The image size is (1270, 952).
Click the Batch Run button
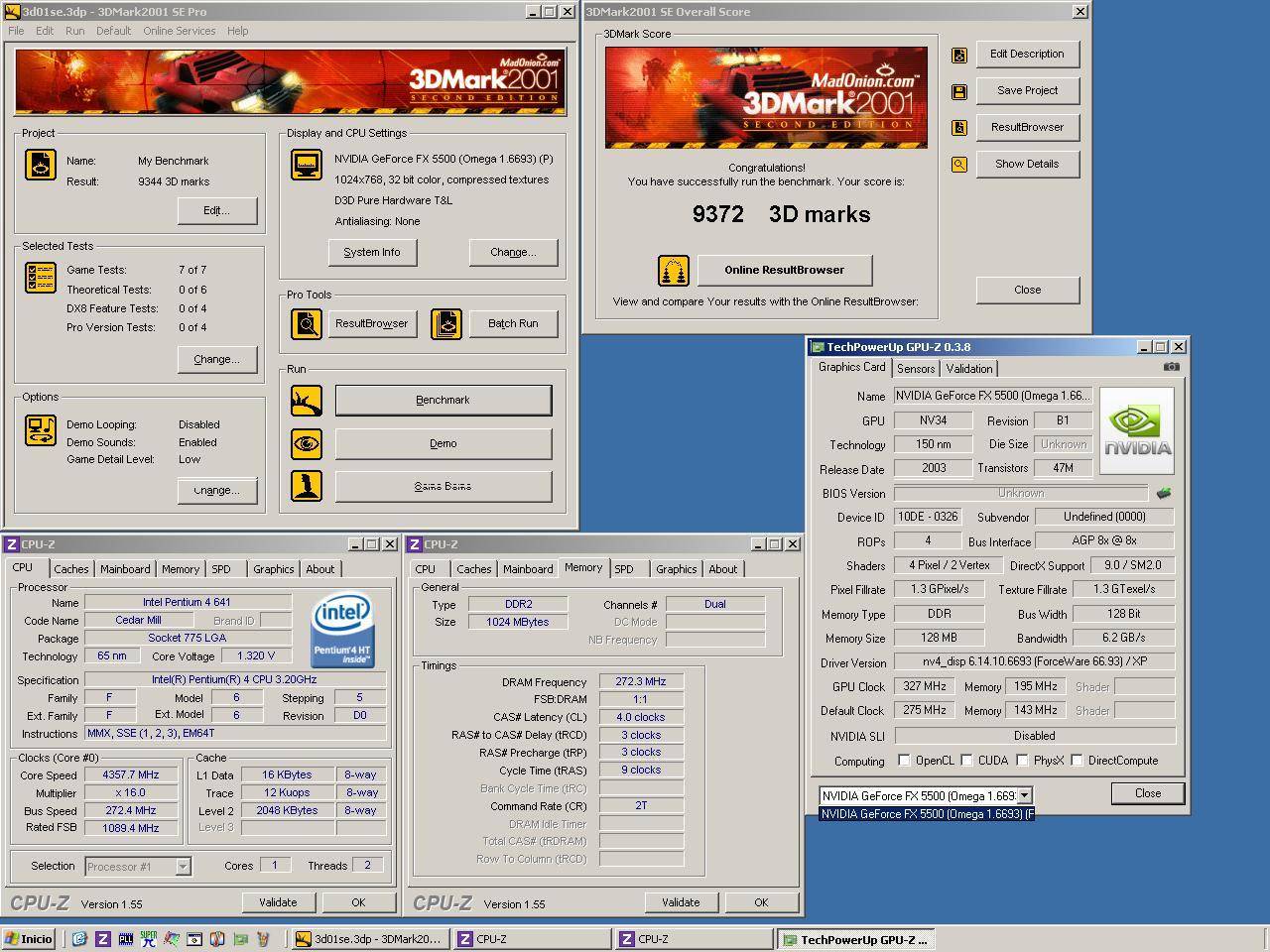point(513,323)
